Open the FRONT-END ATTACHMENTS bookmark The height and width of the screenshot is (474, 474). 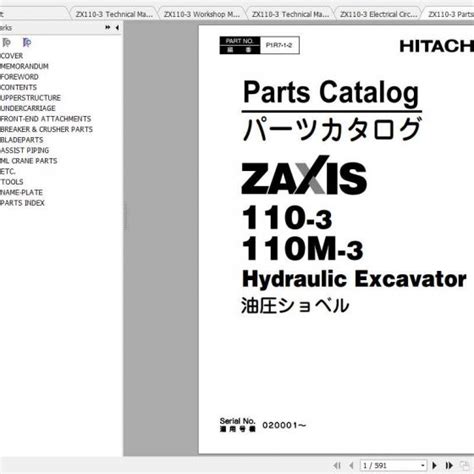click(x=46, y=119)
